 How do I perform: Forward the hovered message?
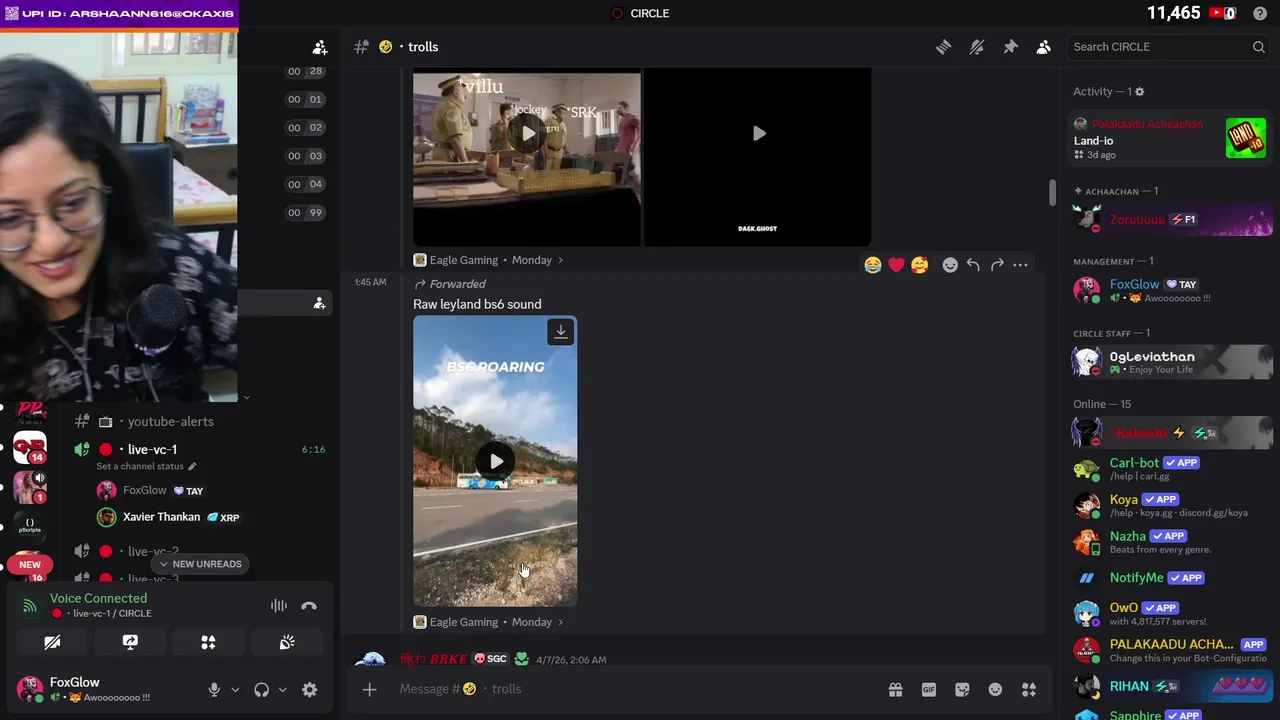[997, 265]
